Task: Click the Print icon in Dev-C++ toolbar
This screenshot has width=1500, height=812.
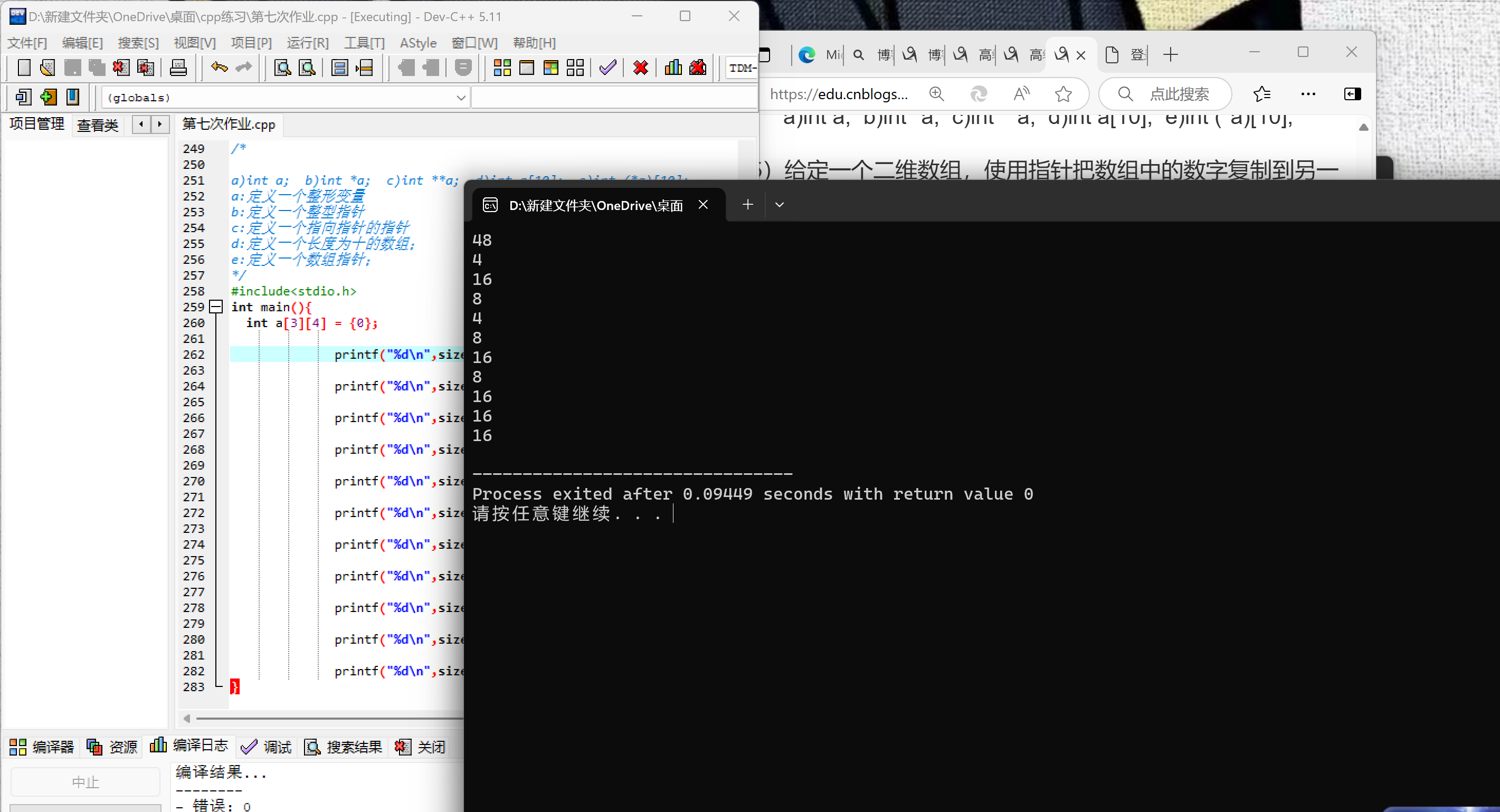Action: tap(178, 68)
